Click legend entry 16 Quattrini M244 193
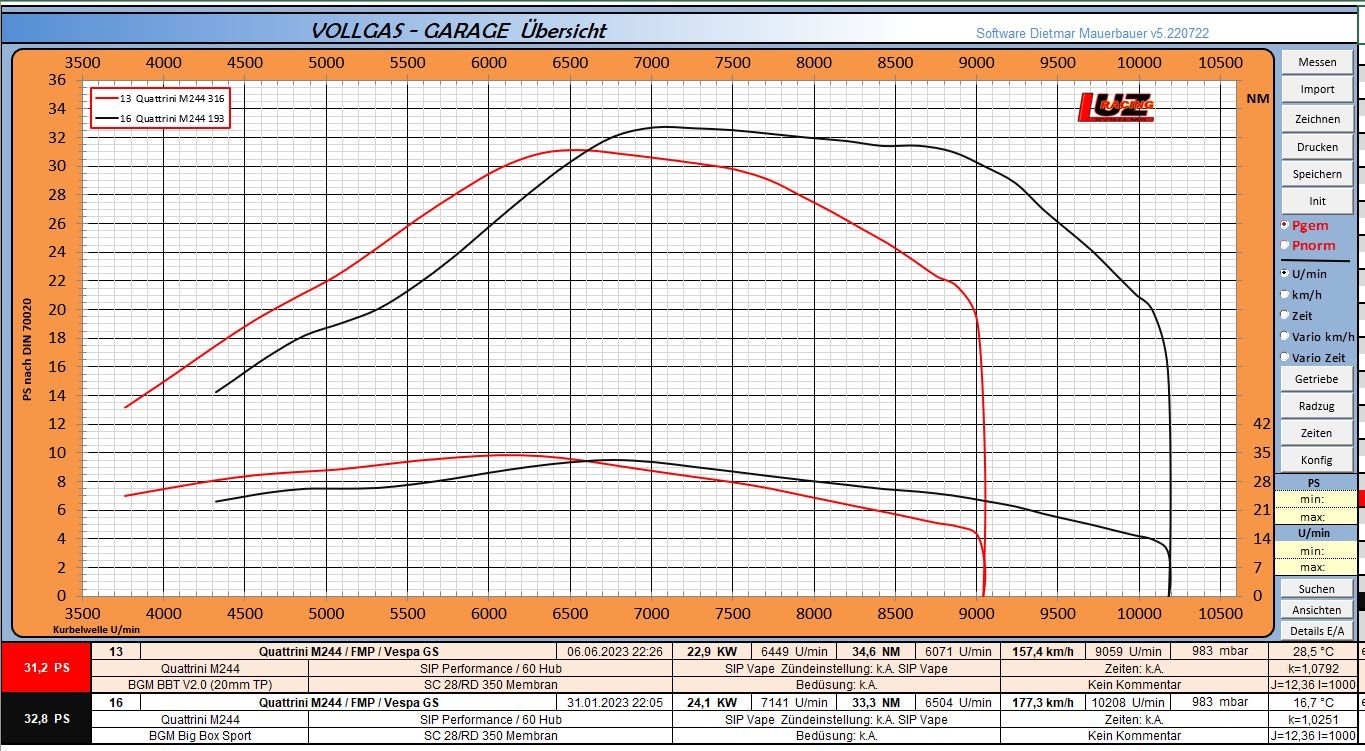This screenshot has height=751, width=1365. pyautogui.click(x=161, y=118)
